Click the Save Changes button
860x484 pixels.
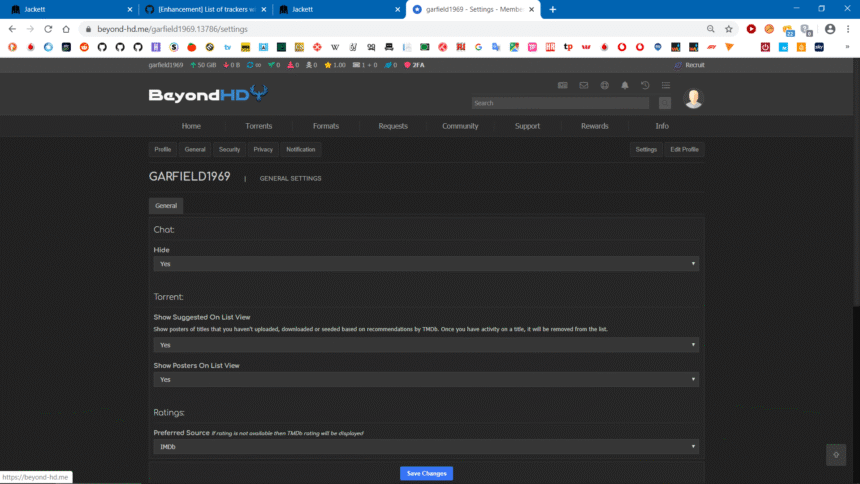[427, 473]
